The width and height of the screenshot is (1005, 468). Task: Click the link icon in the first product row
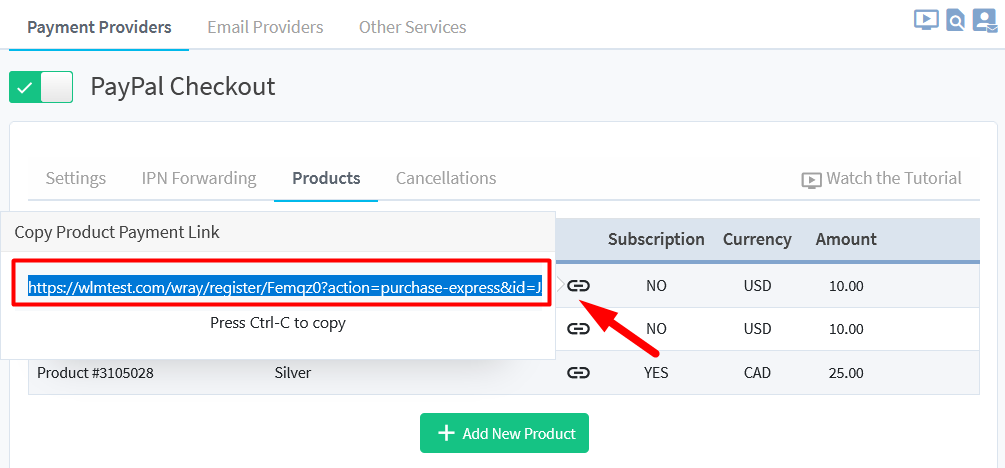coord(578,286)
